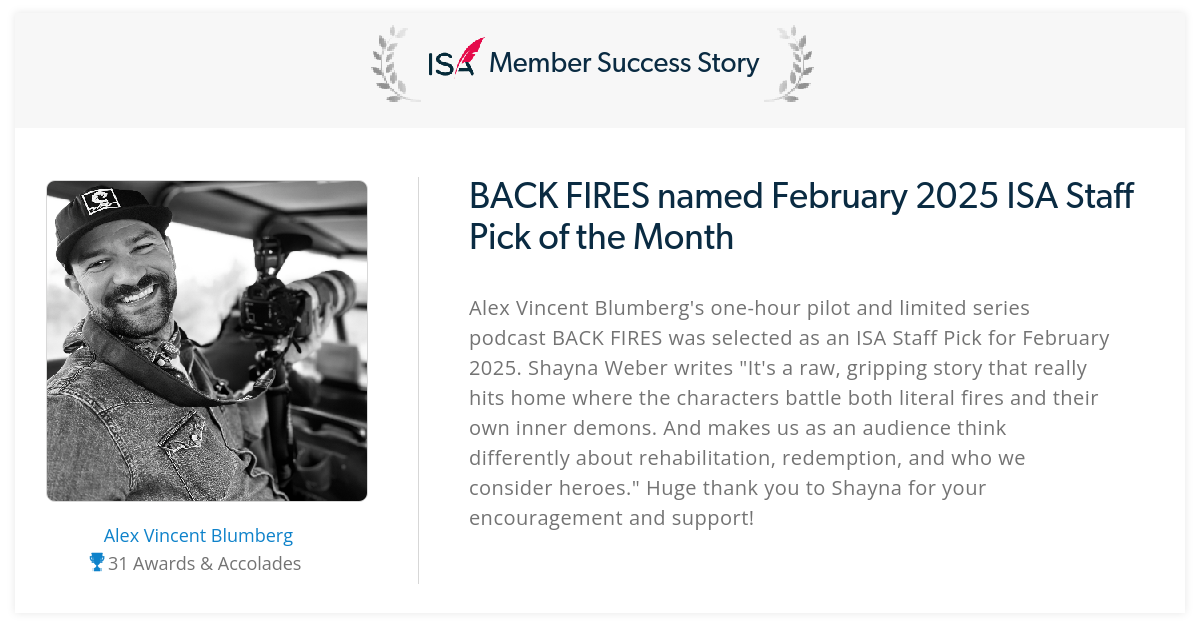Click the red feather quill in ISA logo
The width and height of the screenshot is (1200, 630).
click(469, 55)
